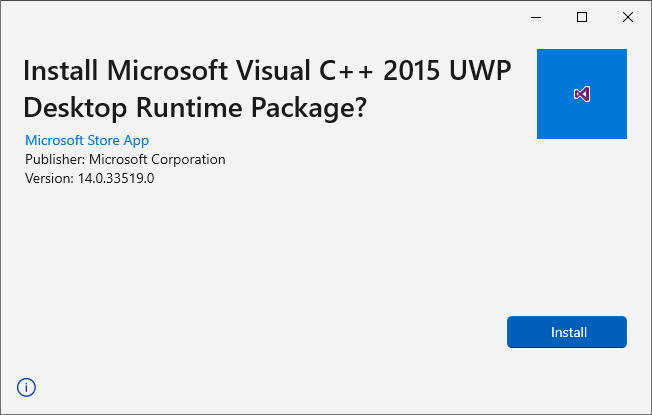Click the purple infinity logo on tile

coord(582,94)
